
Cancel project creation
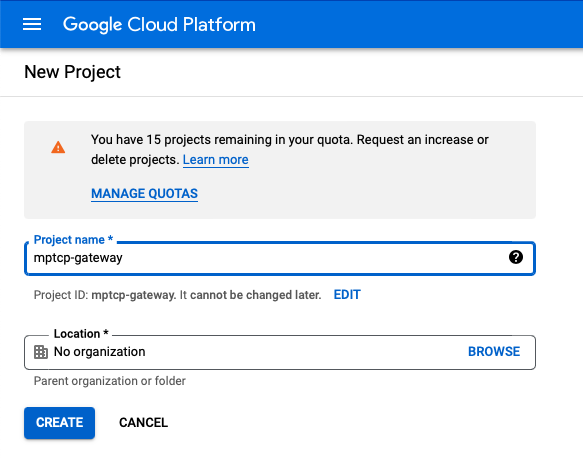pos(144,423)
